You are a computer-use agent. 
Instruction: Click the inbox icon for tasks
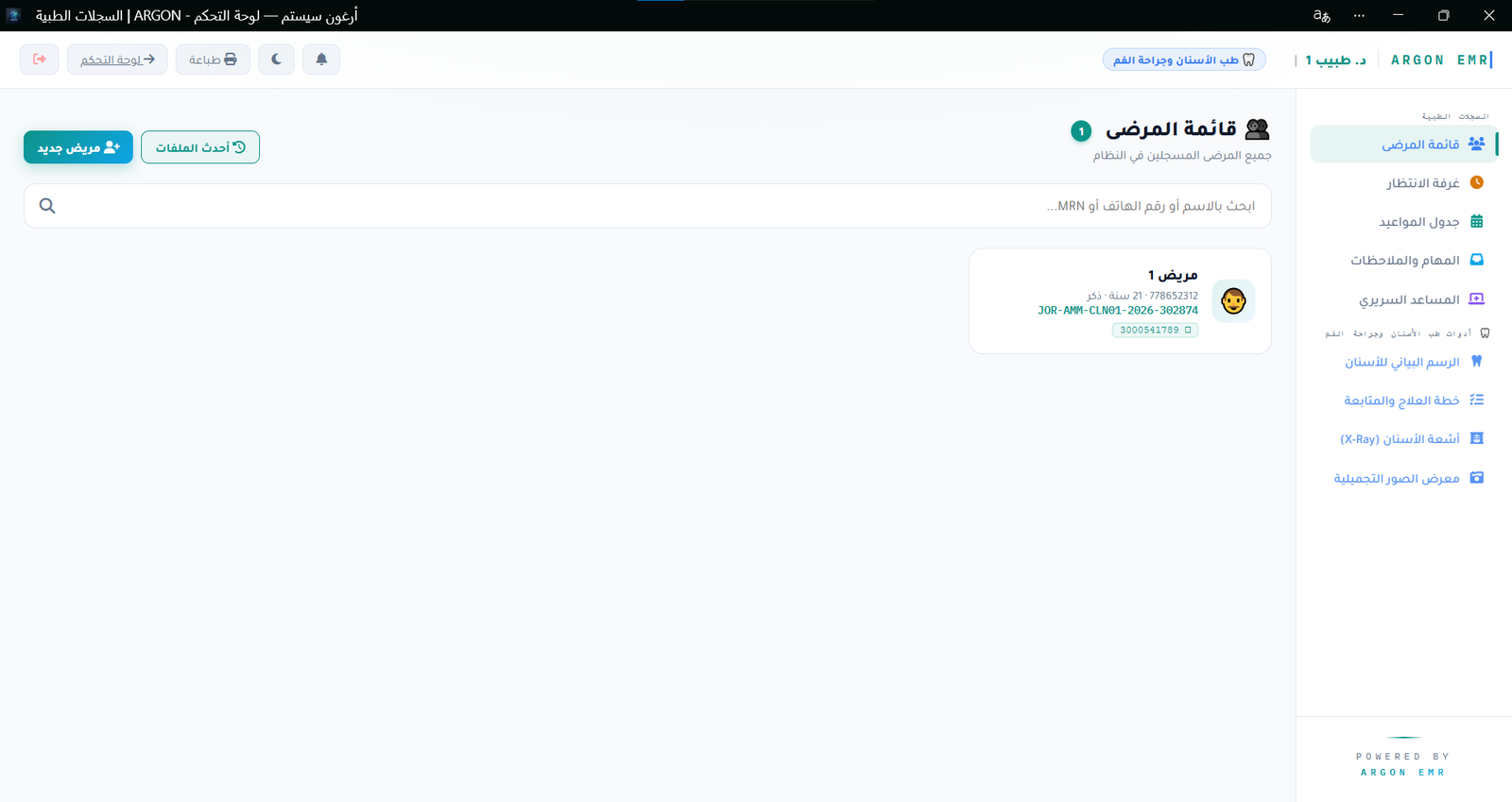coord(1477,260)
